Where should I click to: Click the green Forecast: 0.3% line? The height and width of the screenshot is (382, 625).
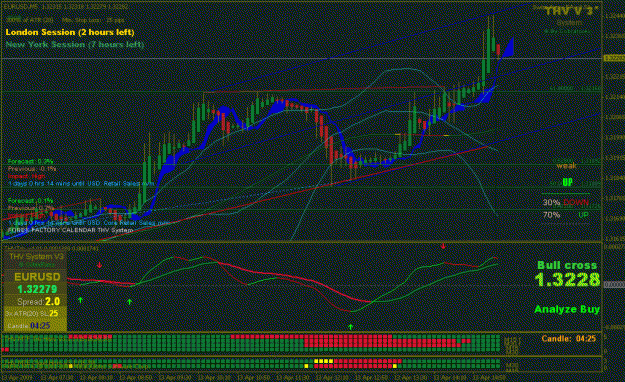[30, 161]
